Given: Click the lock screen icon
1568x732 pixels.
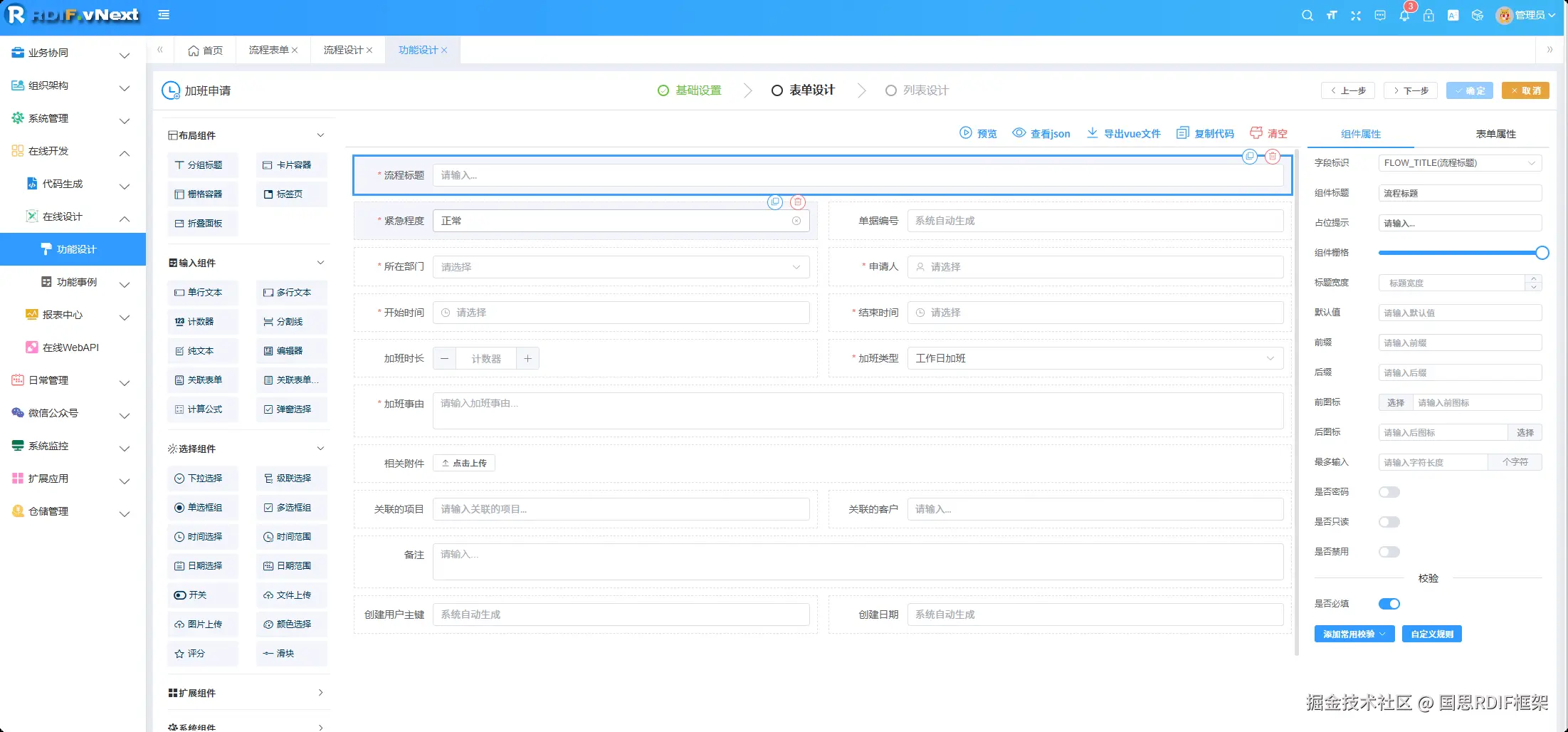Looking at the screenshot, I should coord(1428,15).
